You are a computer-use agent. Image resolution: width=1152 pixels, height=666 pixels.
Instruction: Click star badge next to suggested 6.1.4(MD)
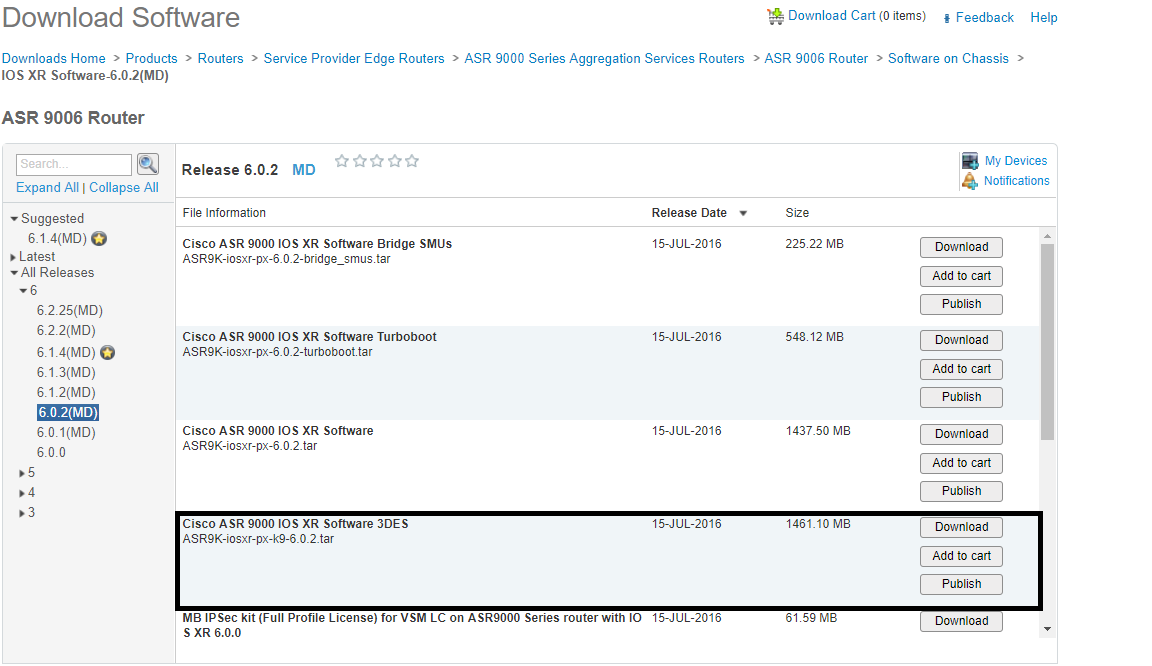98,239
